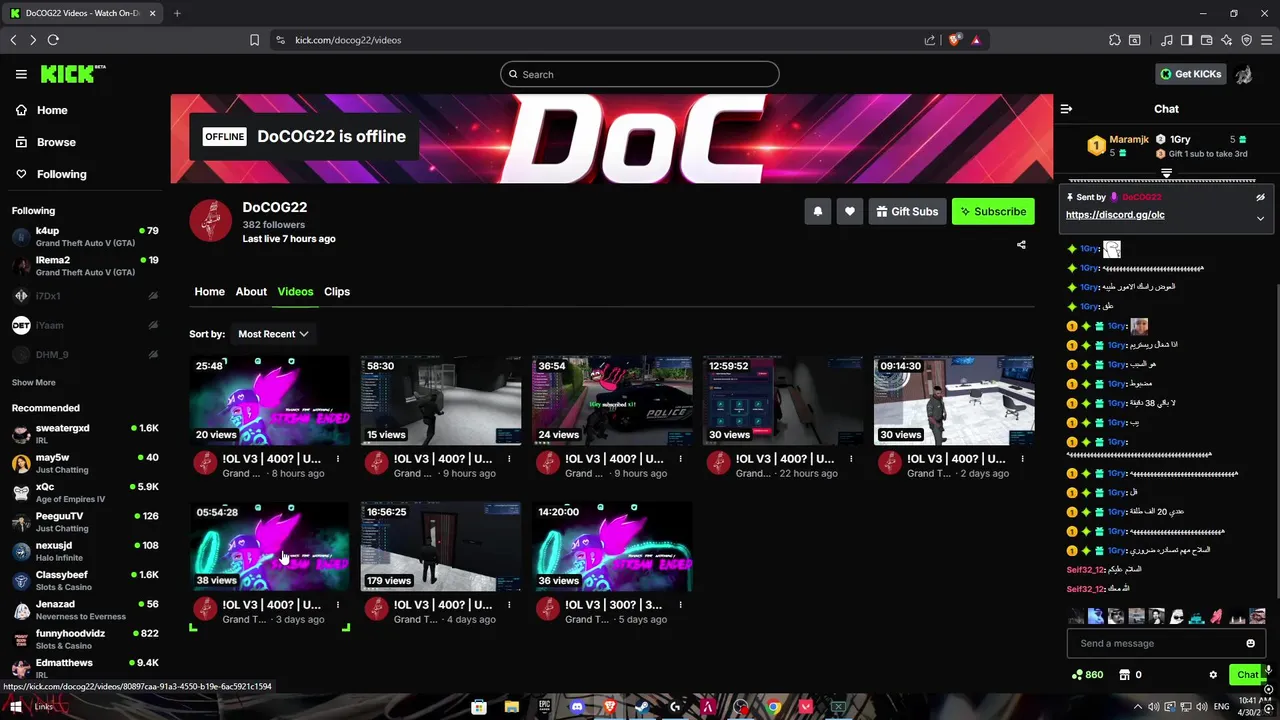
Task: Click the share icon below Subscribe
Action: [x=1021, y=245]
